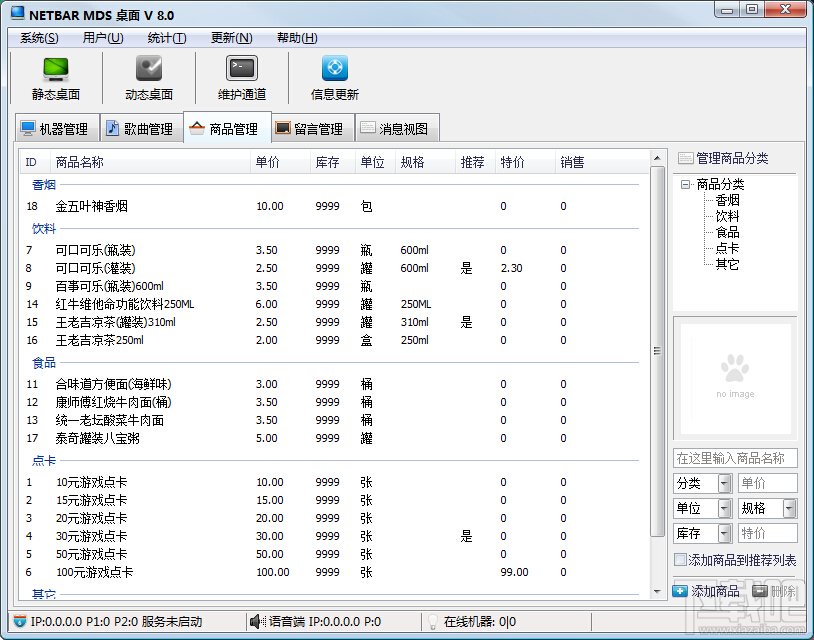
Task: Click the speaker icon beside 语音端
Action: [x=257, y=621]
